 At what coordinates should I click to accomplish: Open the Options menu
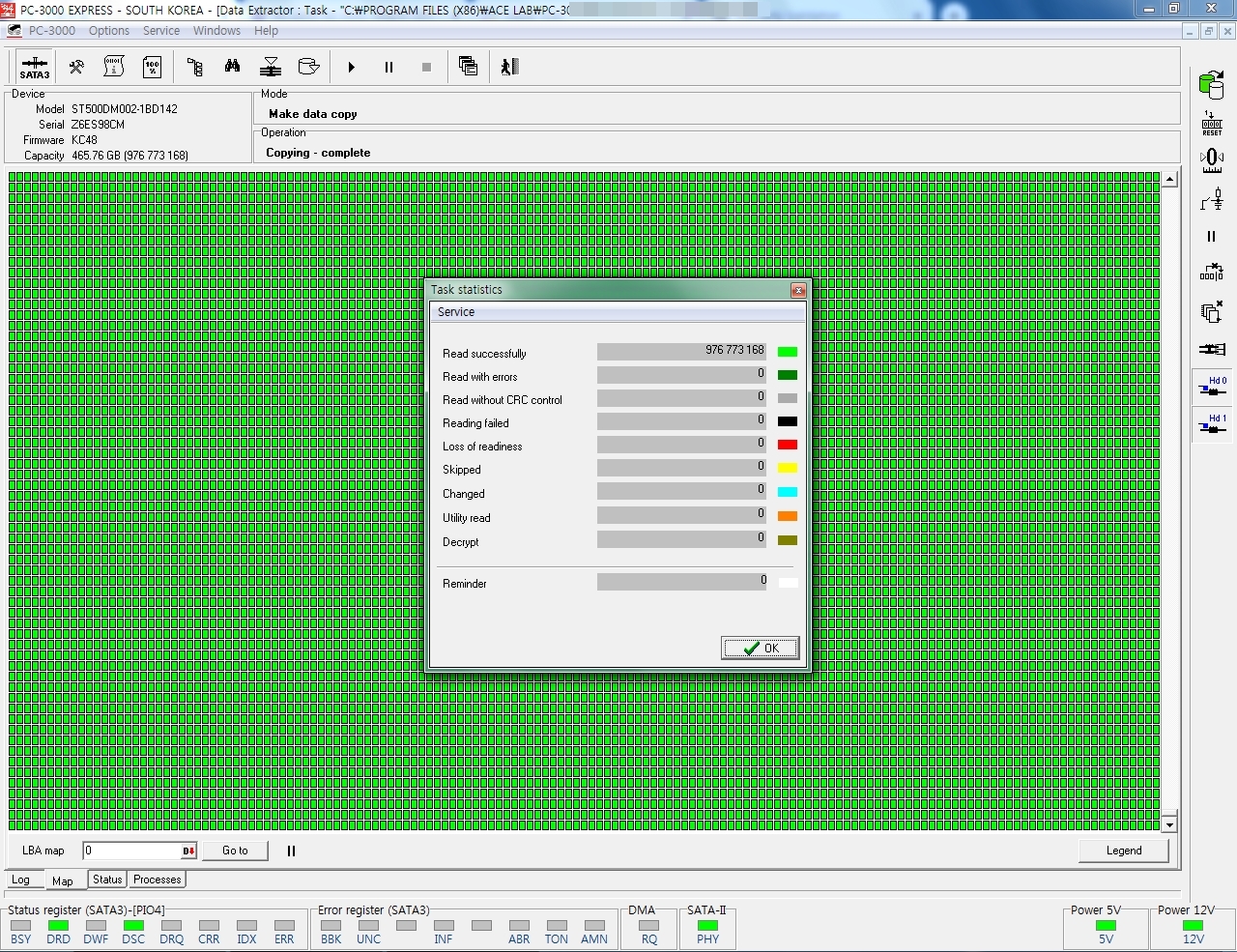(x=109, y=31)
